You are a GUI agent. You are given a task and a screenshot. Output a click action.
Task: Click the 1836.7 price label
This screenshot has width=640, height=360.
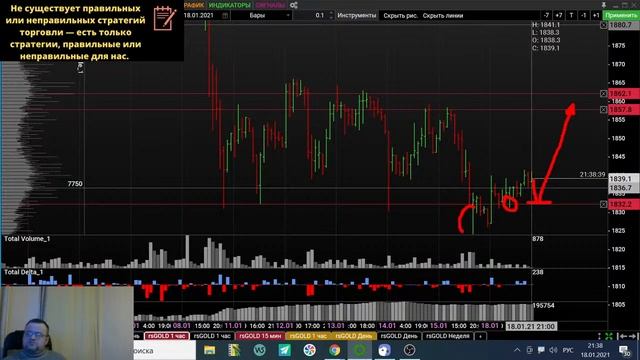[624, 188]
